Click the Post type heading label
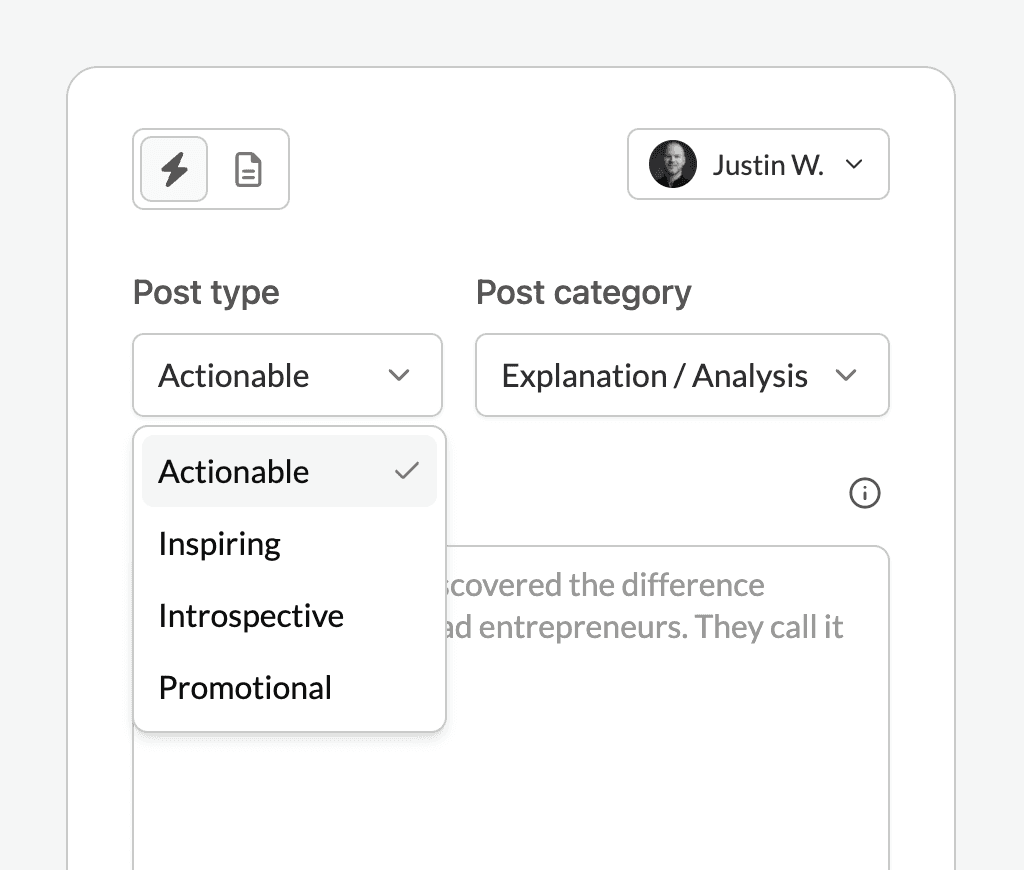 click(x=206, y=293)
